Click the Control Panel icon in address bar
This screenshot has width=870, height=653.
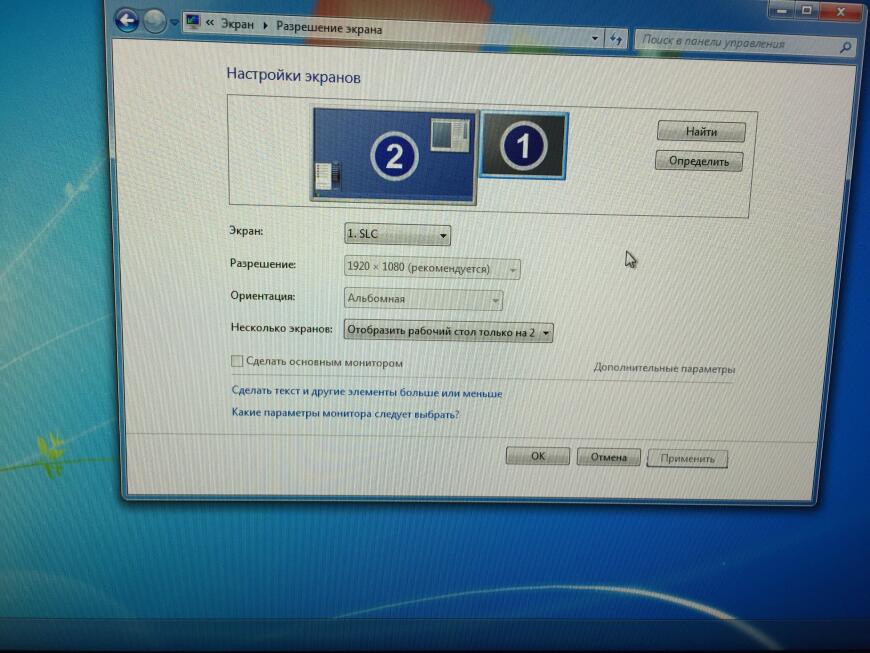click(193, 22)
